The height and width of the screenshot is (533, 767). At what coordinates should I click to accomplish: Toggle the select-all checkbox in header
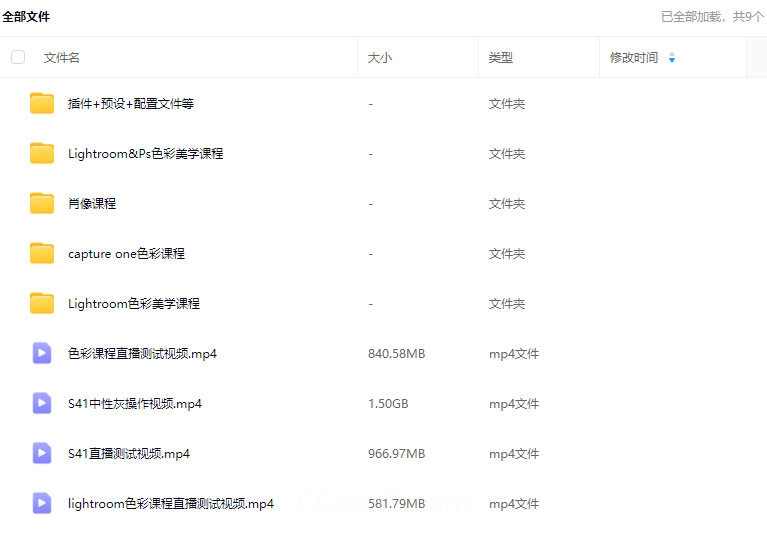click(x=18, y=57)
